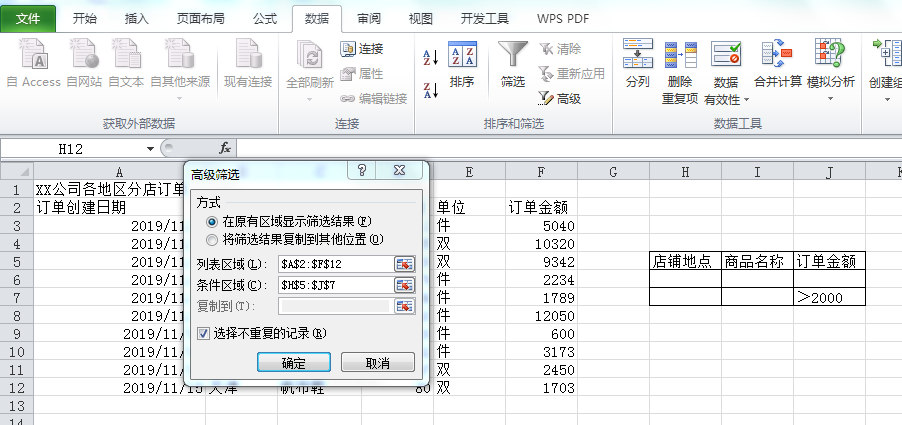This screenshot has height=425, width=902.
Task: Click the range picker for 条件区域
Action: tap(404, 285)
